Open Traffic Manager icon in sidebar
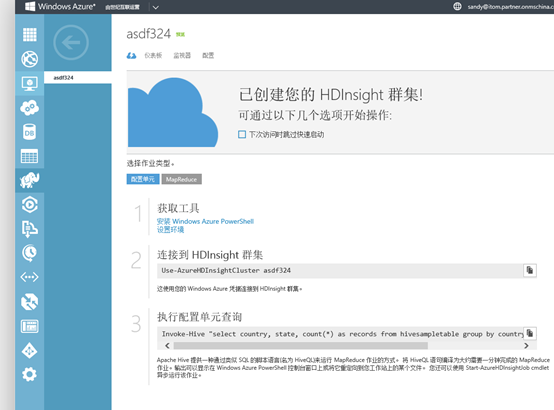554x410 pixels. pos(30,302)
